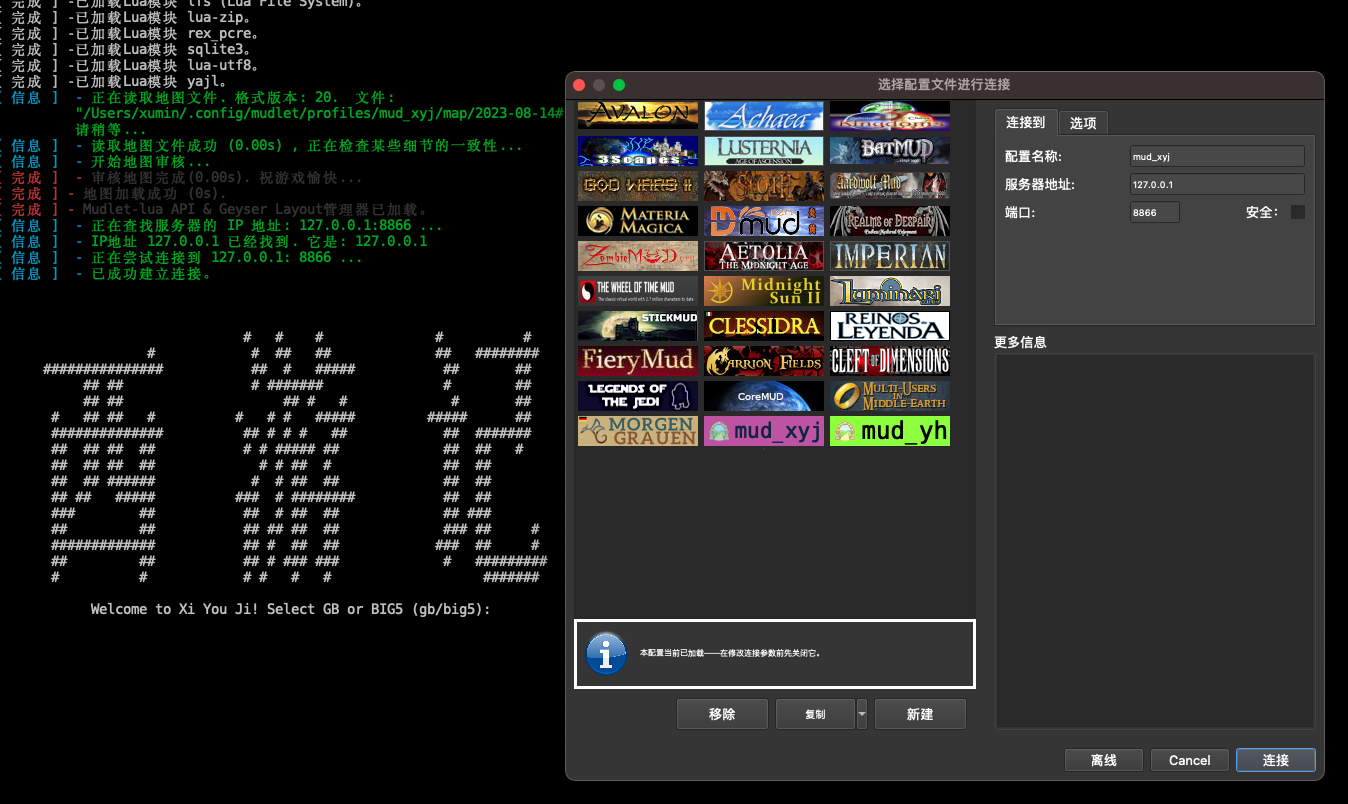Click the 服务器地址 input field
Viewport: 1348px width, 804px height.
point(1217,184)
